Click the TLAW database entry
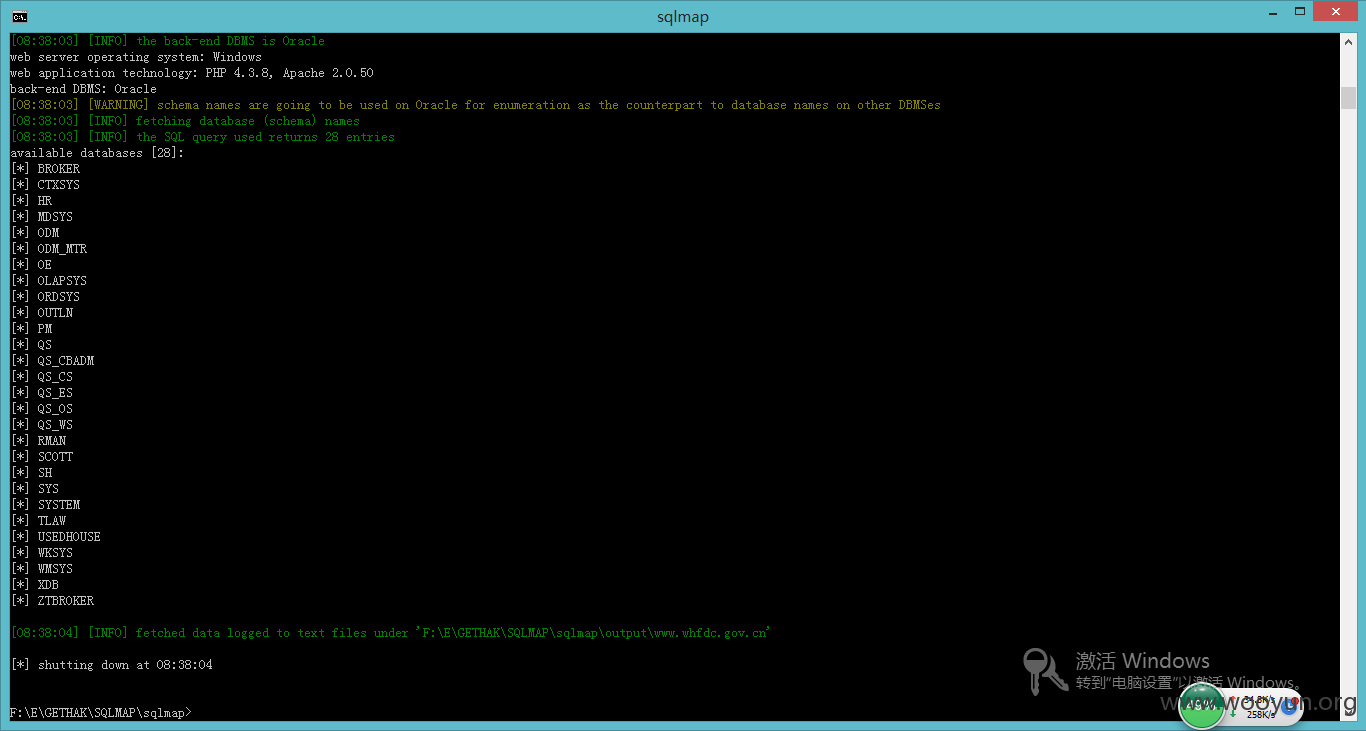Screen dimensions: 1366x731 (x=38, y=521)
